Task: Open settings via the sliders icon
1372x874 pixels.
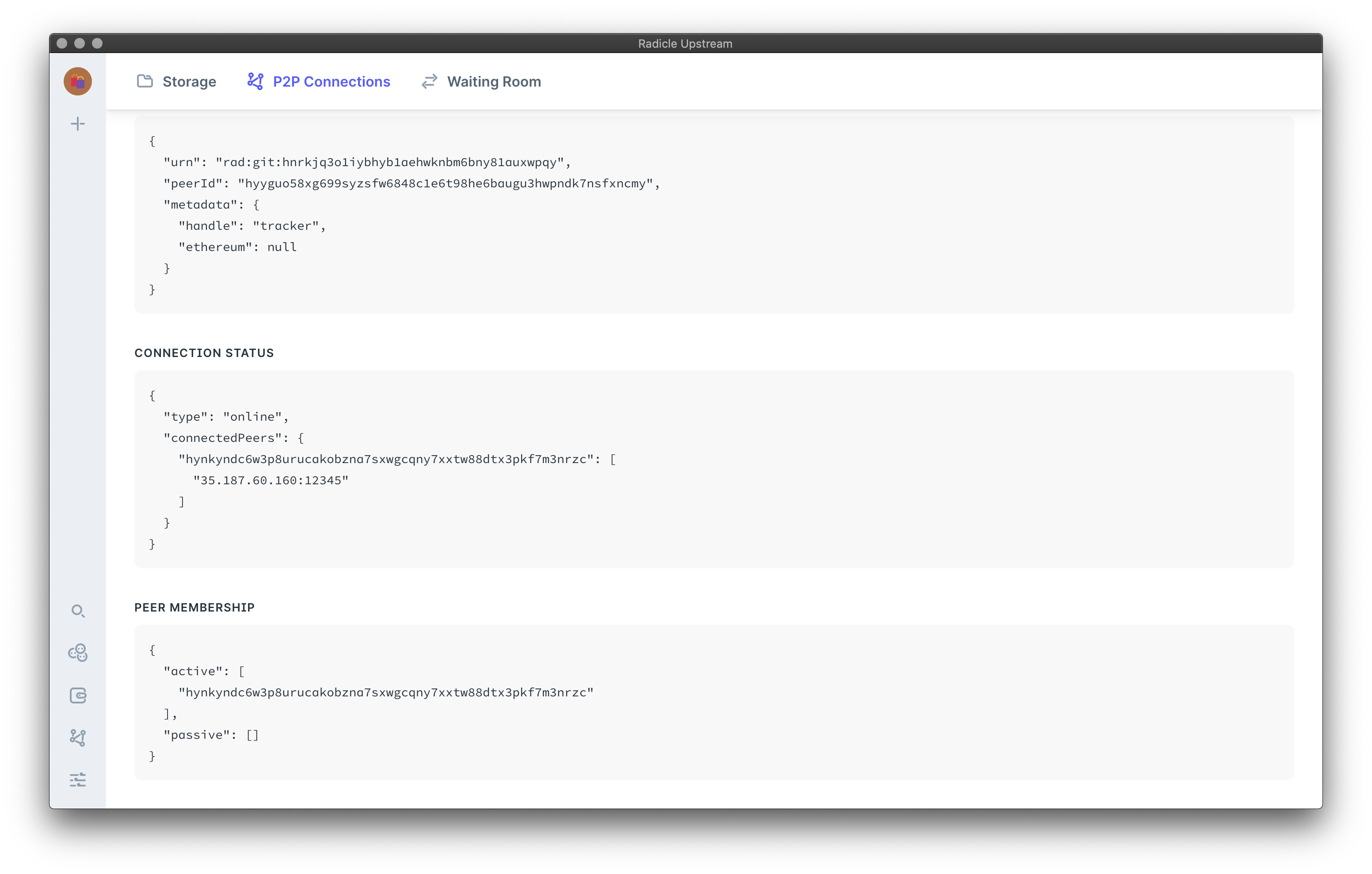Action: [77, 779]
